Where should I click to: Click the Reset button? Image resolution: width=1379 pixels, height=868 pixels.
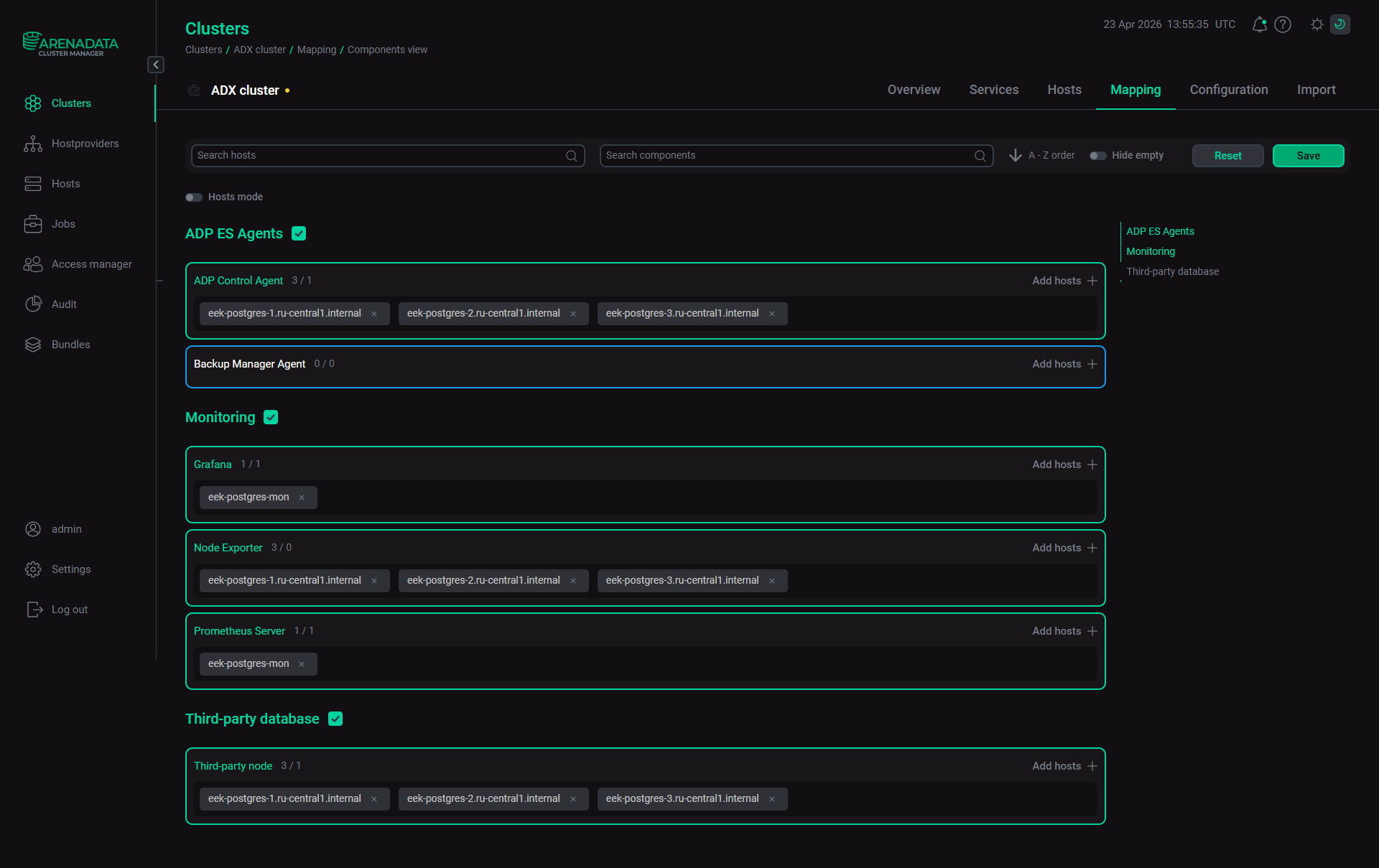click(1227, 156)
